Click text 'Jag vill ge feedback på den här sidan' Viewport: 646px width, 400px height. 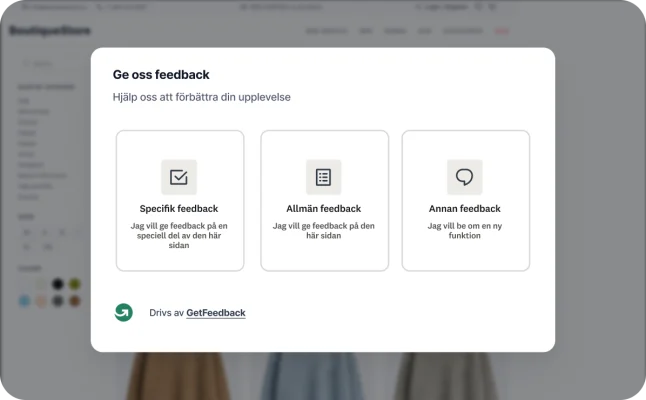(x=323, y=231)
